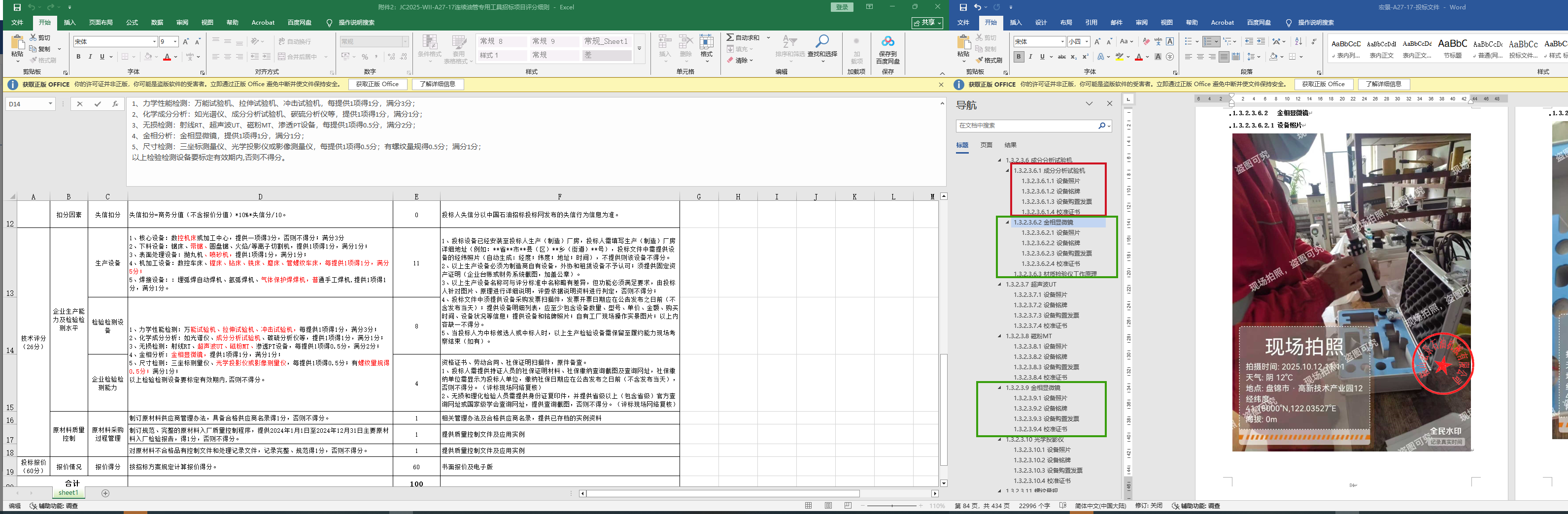This screenshot has width=1568, height=514.
Task: Click Excel Share (共享) button
Action: pos(927,23)
